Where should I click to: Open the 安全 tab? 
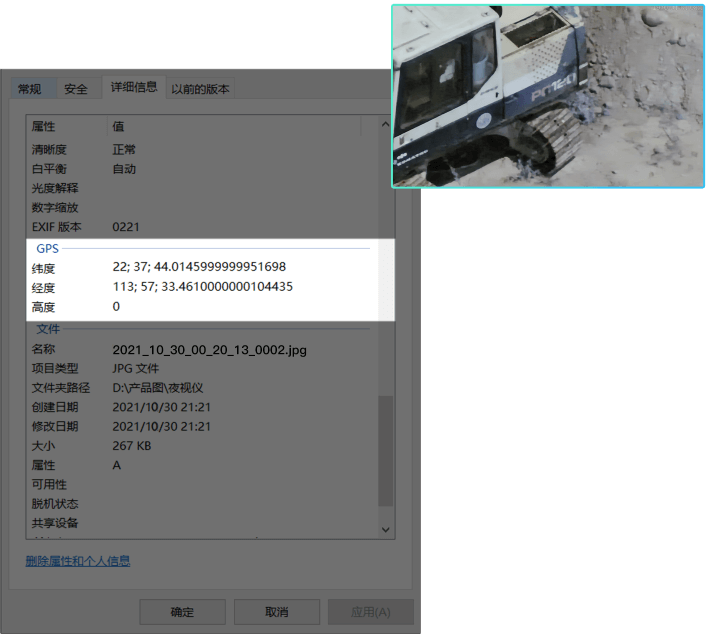[76, 89]
